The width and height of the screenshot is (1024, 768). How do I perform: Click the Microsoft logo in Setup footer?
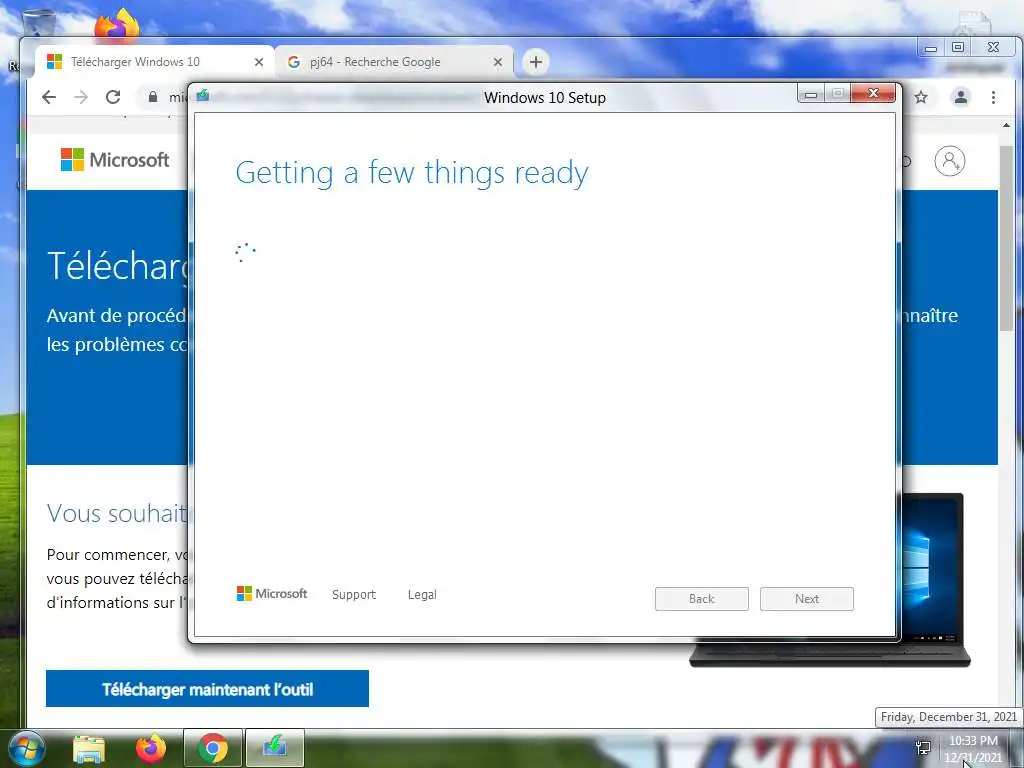(272, 594)
